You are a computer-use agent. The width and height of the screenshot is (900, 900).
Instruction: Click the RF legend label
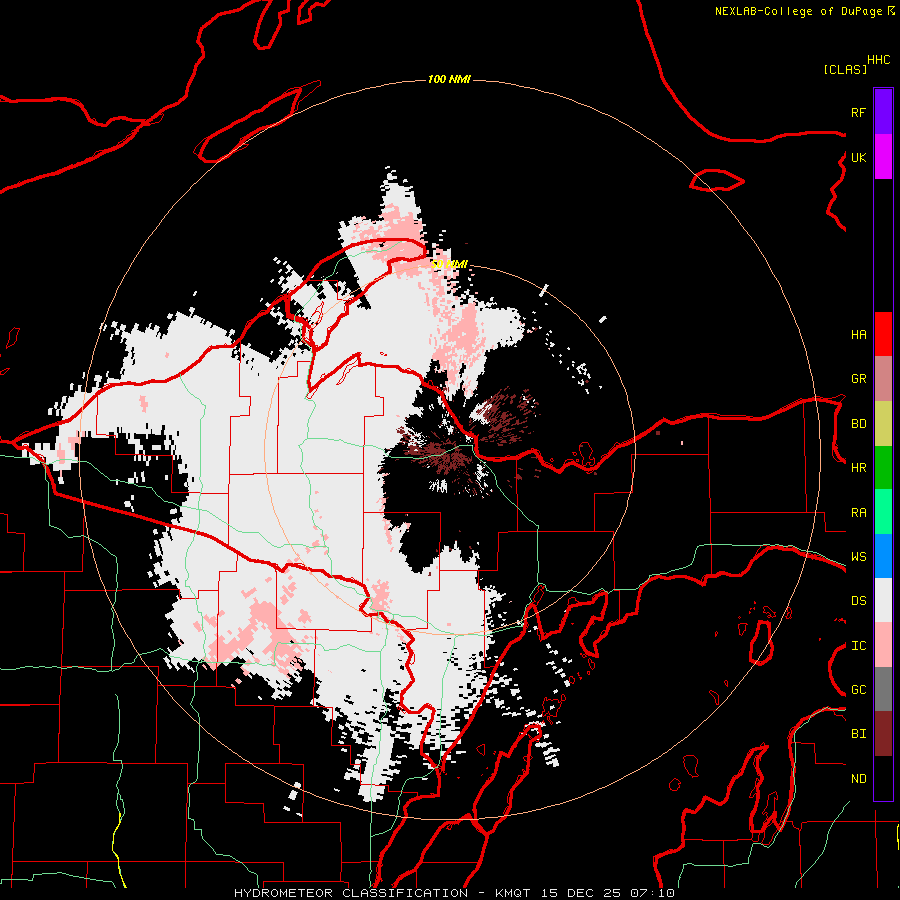(858, 112)
